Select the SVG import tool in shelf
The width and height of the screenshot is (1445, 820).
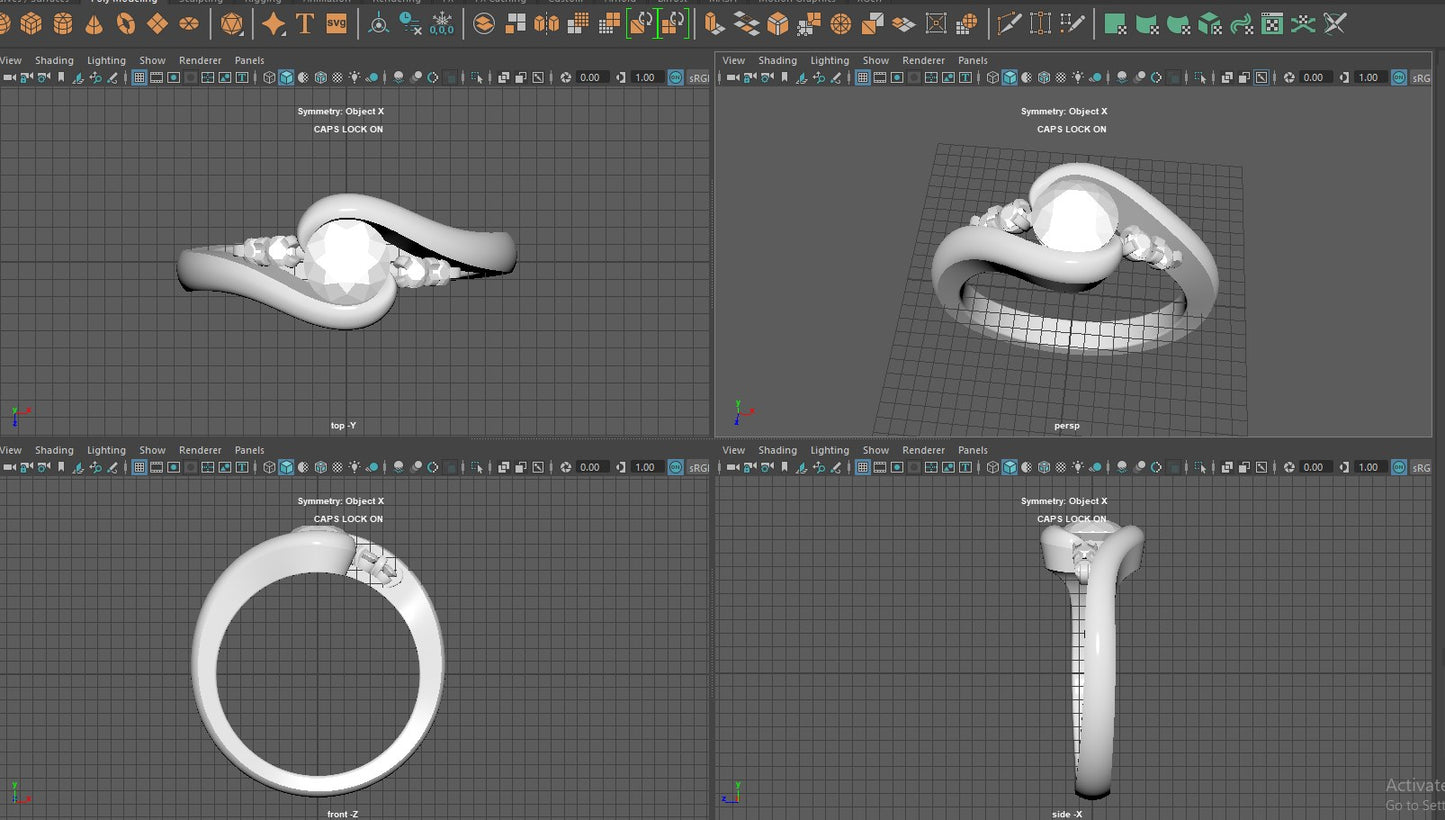(337, 23)
